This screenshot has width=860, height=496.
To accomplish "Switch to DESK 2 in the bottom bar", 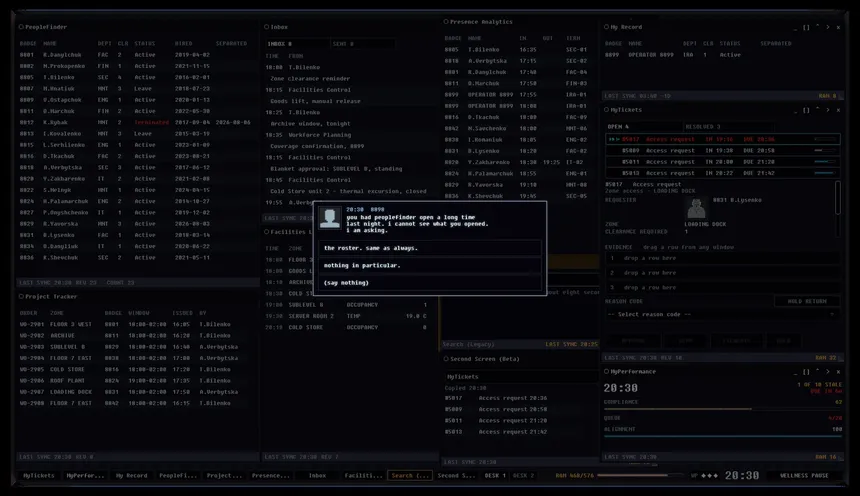I will (x=523, y=476).
